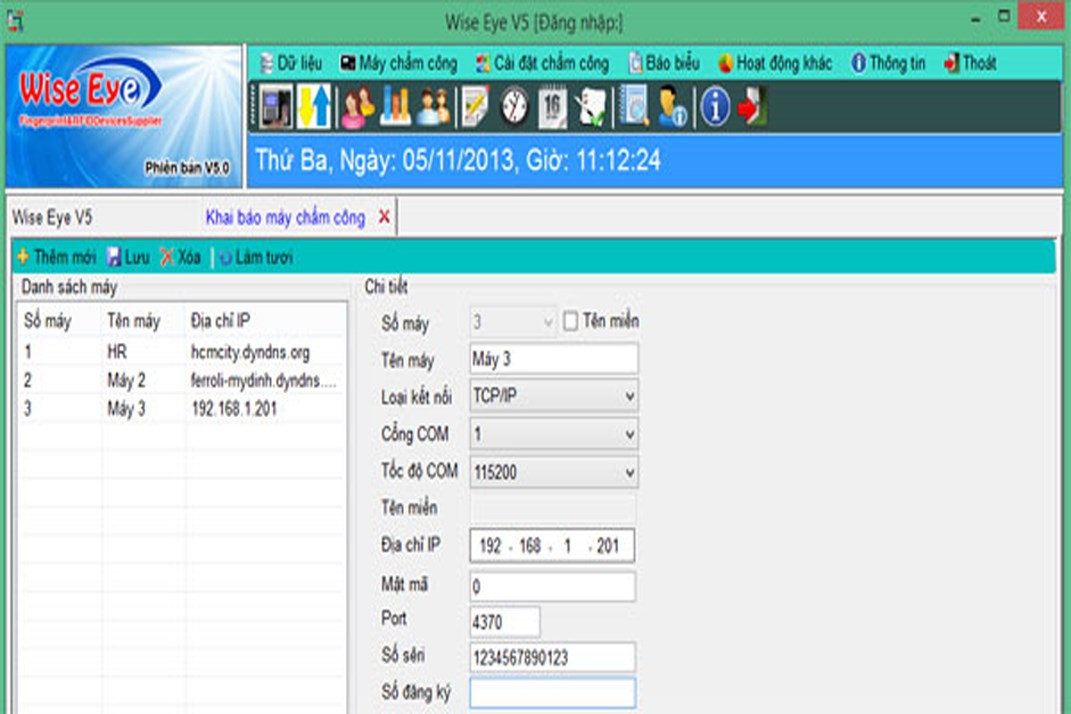Click the user with info badge icon
The height and width of the screenshot is (714, 1071).
[x=672, y=107]
